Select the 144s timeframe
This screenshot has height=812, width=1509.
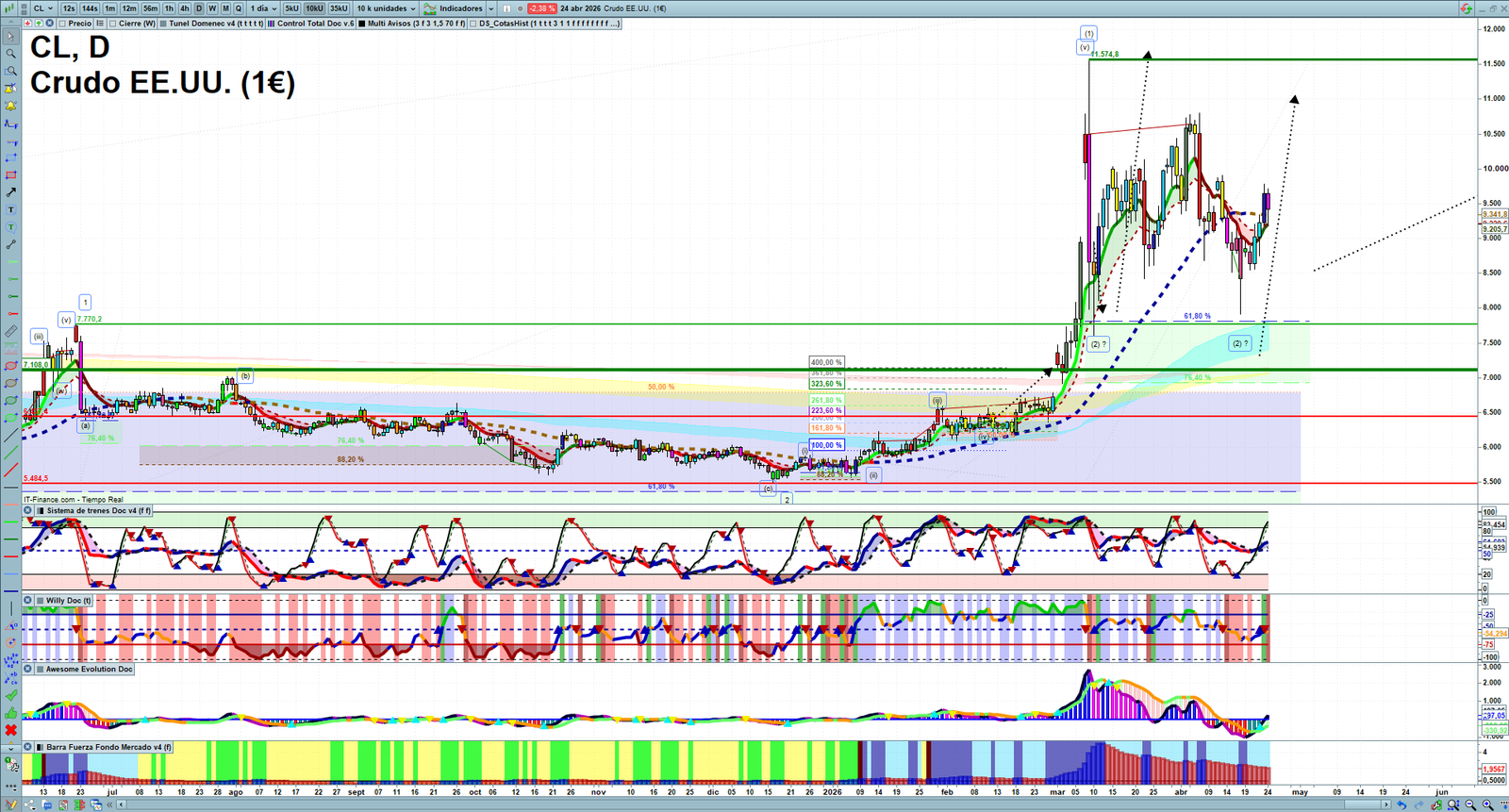pos(90,8)
